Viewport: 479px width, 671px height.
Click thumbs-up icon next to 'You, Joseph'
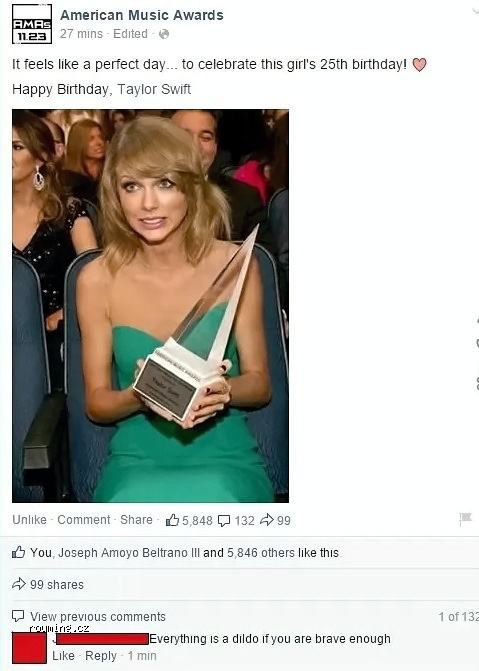click(19, 552)
